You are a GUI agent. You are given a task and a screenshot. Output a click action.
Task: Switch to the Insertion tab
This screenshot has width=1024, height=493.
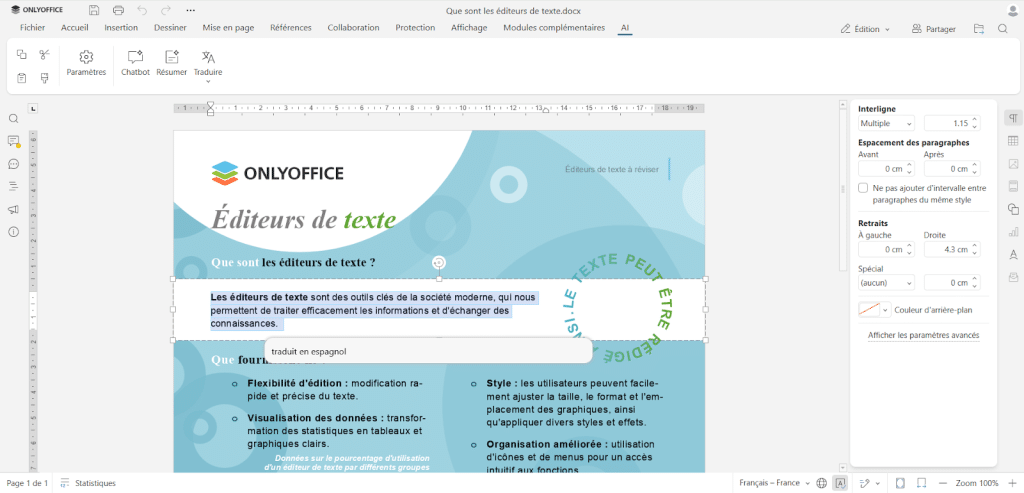click(121, 28)
